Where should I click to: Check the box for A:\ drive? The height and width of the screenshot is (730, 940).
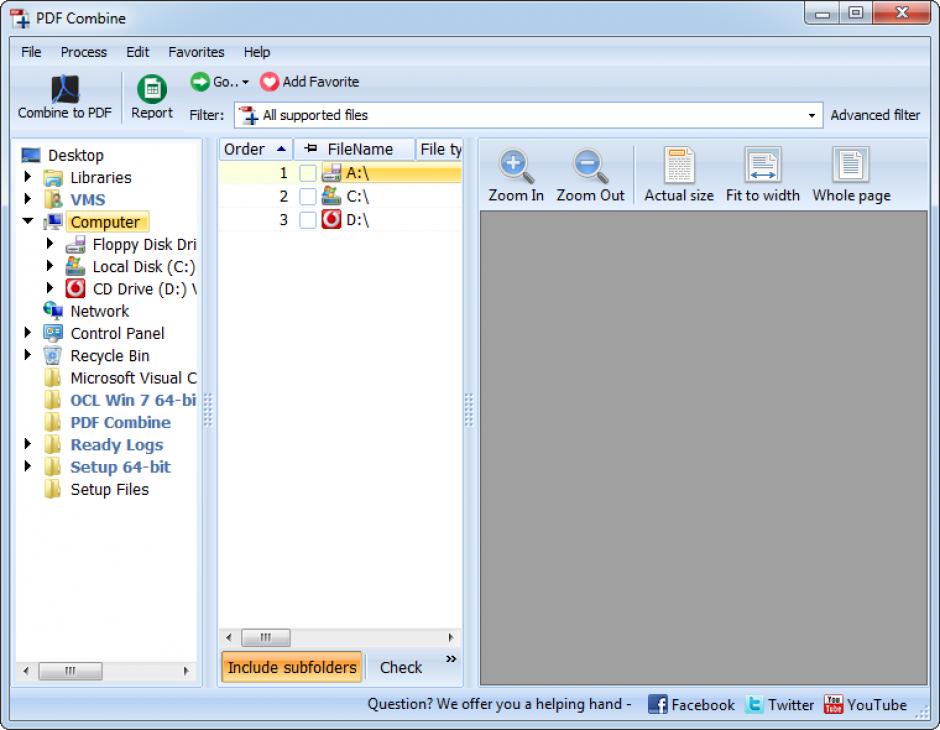(308, 174)
